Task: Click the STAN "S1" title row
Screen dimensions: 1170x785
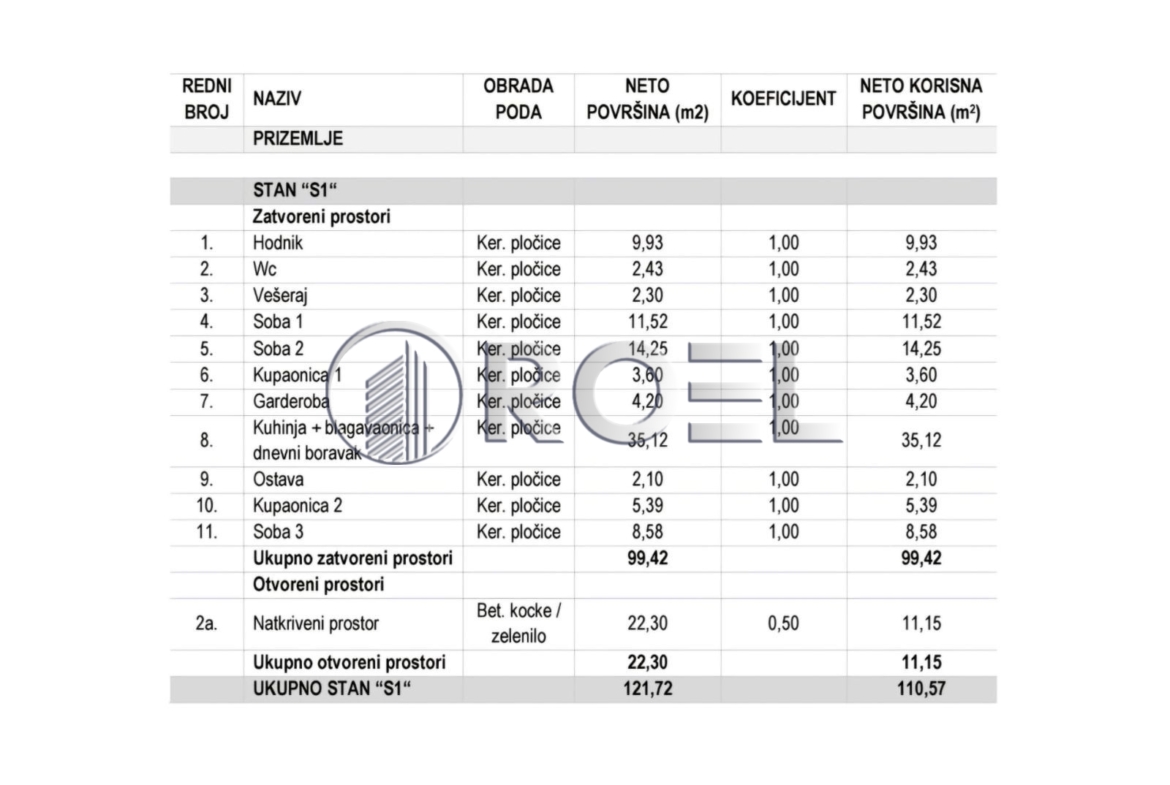Action: (583, 190)
